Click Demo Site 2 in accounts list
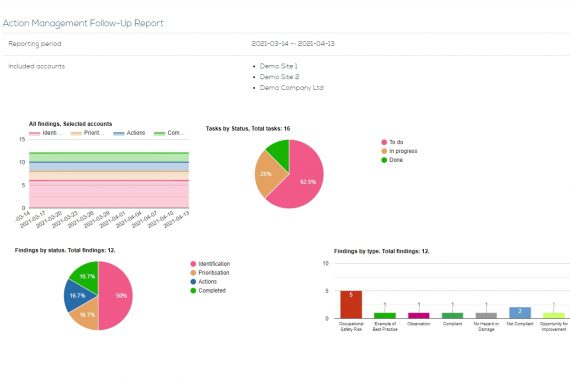This screenshot has height=380, width=570. point(280,77)
